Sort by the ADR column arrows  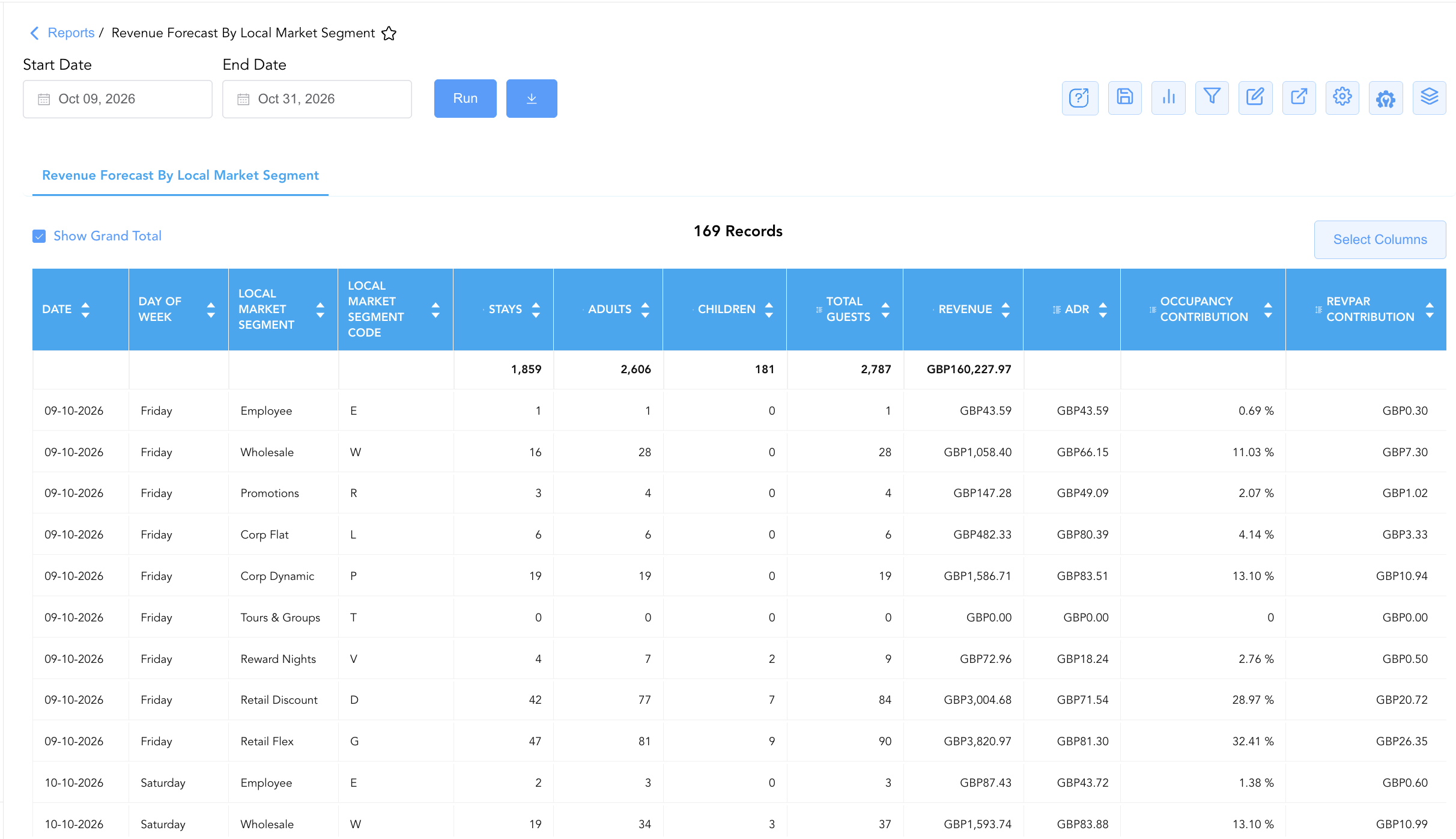(1103, 310)
